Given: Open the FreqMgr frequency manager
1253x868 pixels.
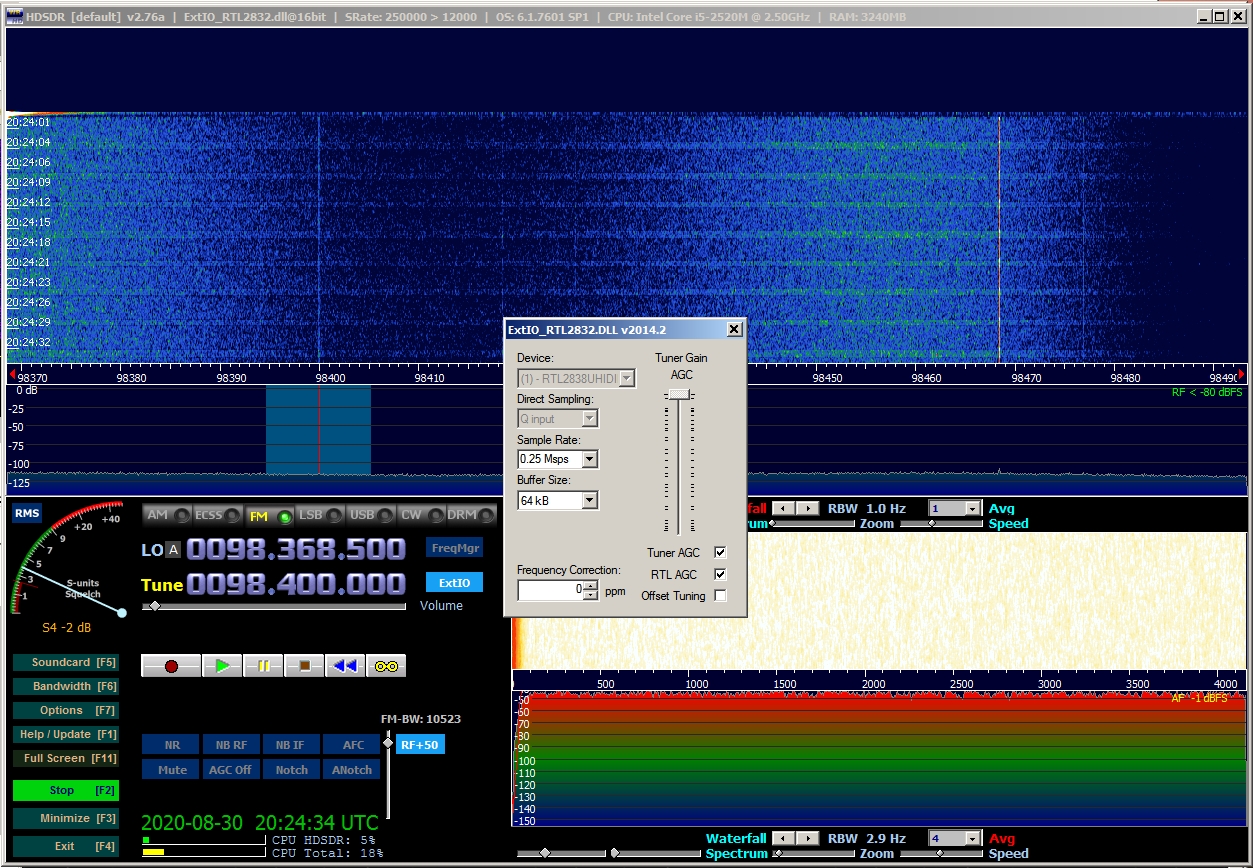Looking at the screenshot, I should [x=454, y=547].
